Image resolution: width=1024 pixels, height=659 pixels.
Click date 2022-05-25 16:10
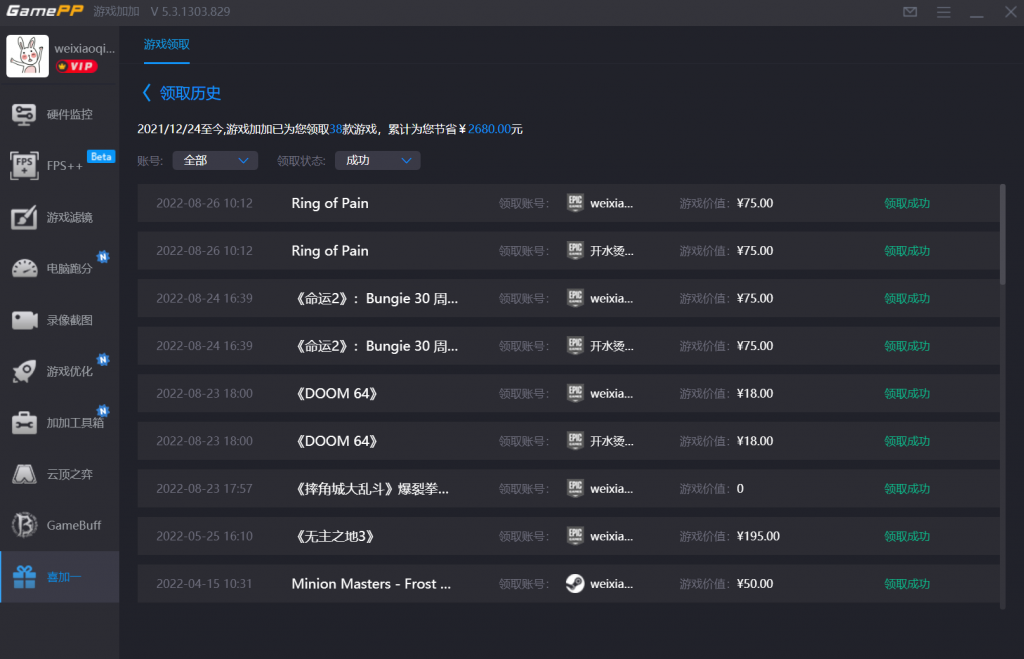click(204, 536)
